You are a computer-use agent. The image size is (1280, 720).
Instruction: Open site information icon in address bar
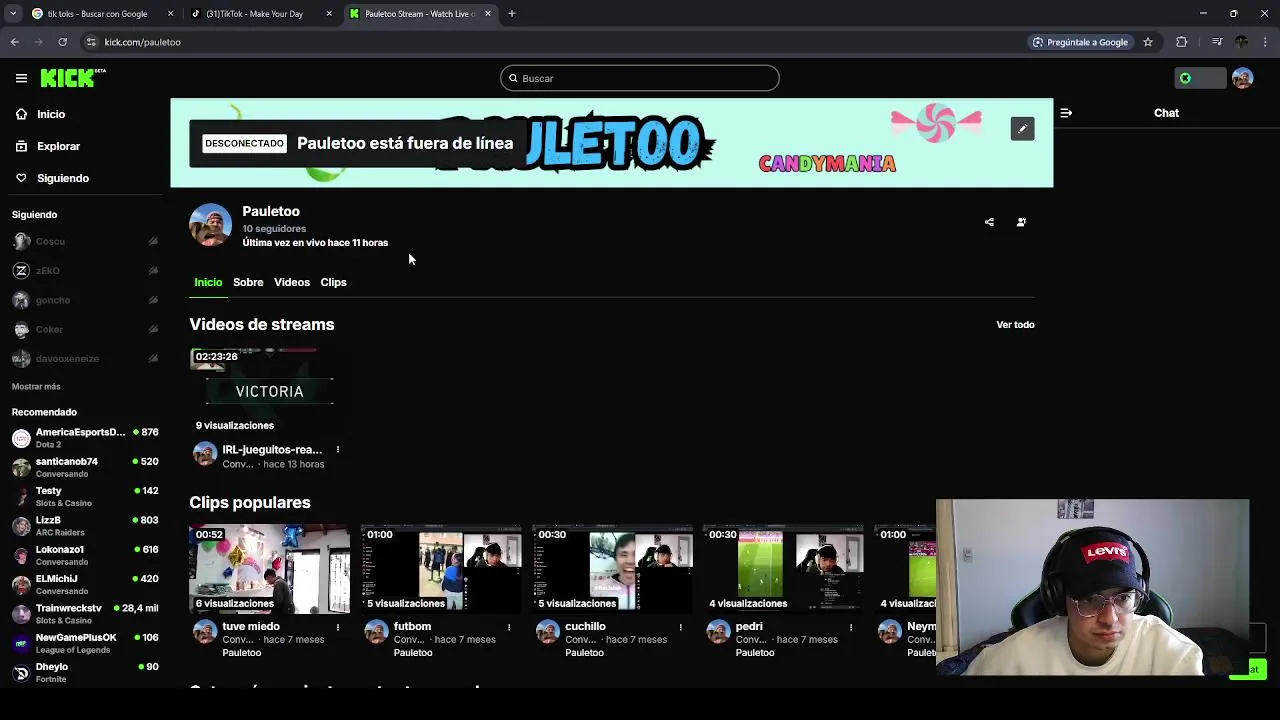click(91, 42)
